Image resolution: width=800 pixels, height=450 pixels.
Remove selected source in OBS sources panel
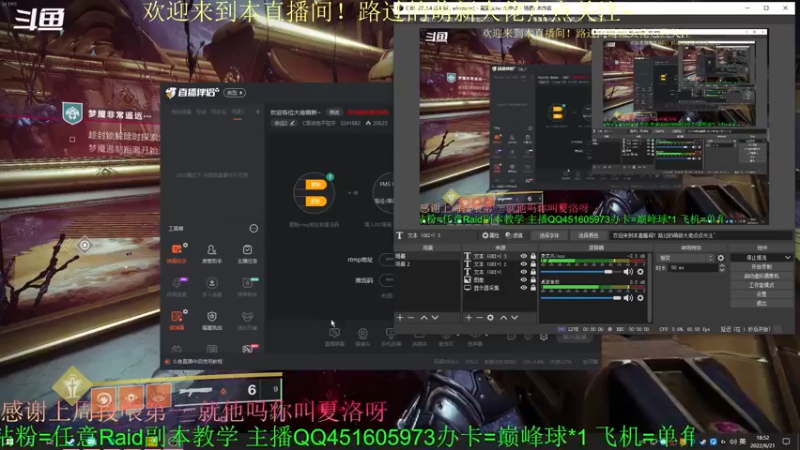click(x=479, y=317)
